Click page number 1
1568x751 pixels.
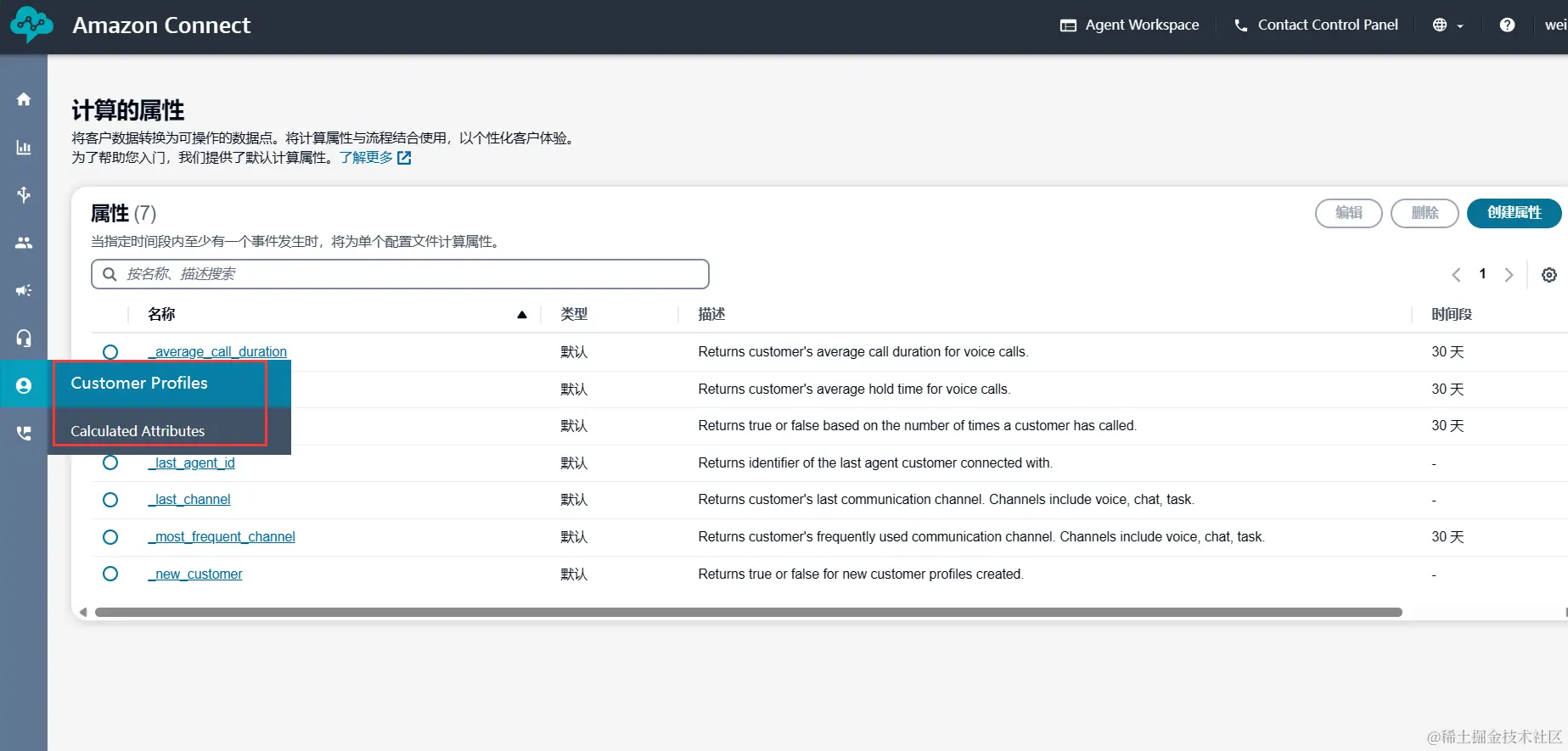click(x=1482, y=274)
